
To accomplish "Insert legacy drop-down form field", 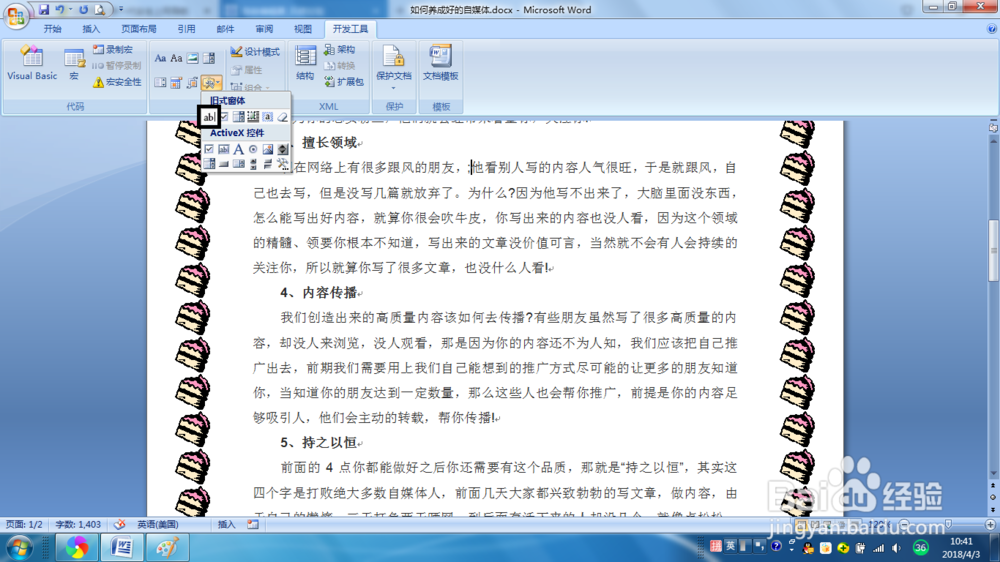I will (239, 117).
